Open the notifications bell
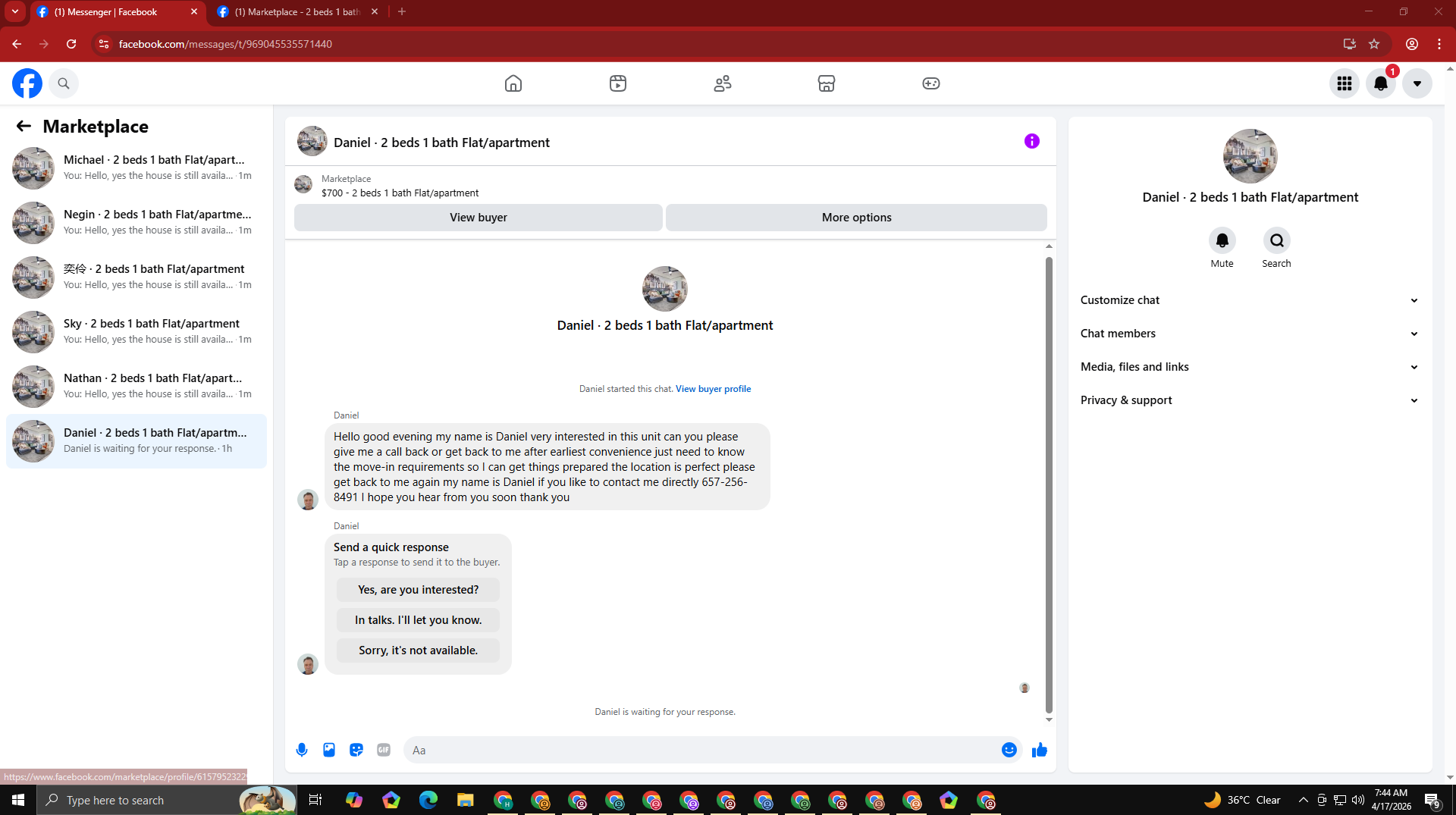Image resolution: width=1456 pixels, height=815 pixels. point(1381,83)
